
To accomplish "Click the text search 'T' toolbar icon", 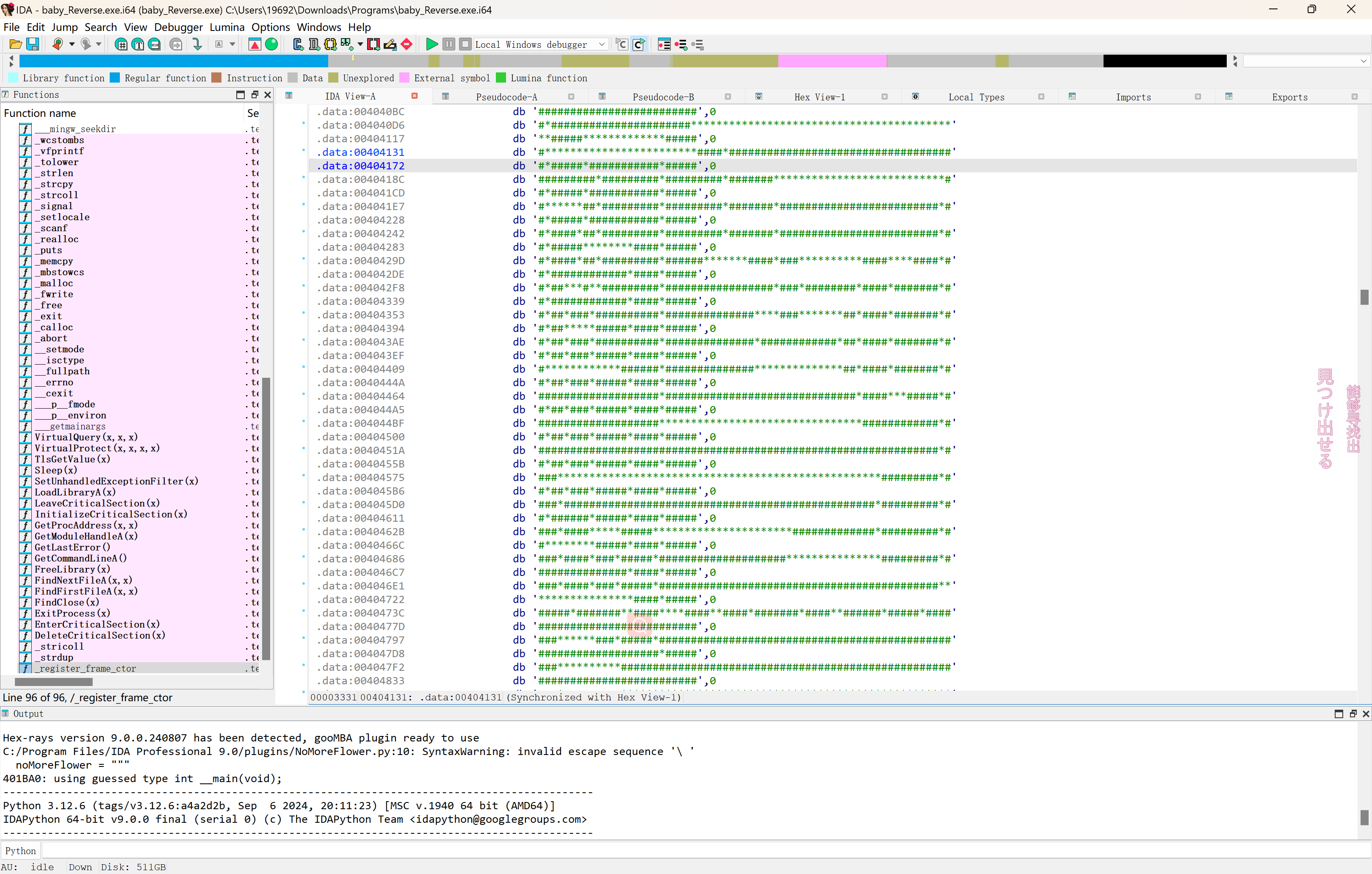I will 138,44.
